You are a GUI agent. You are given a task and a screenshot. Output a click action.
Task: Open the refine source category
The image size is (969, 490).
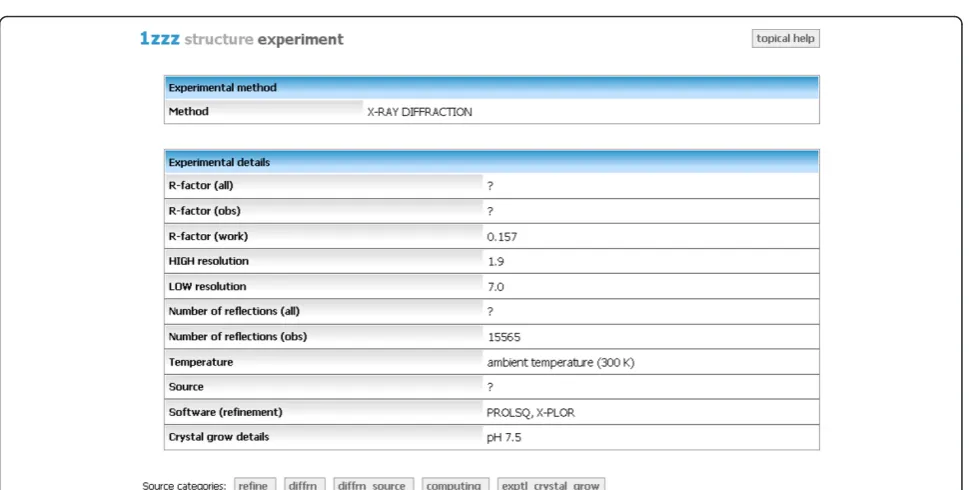tap(255, 485)
